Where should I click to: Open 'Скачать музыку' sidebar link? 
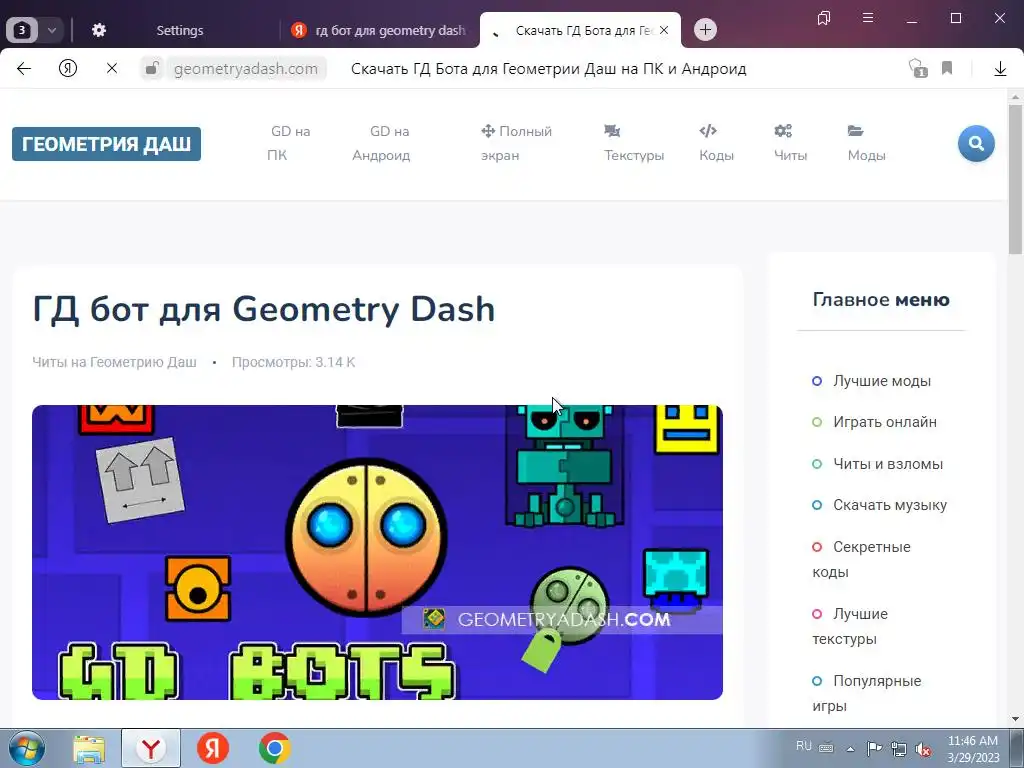[889, 505]
